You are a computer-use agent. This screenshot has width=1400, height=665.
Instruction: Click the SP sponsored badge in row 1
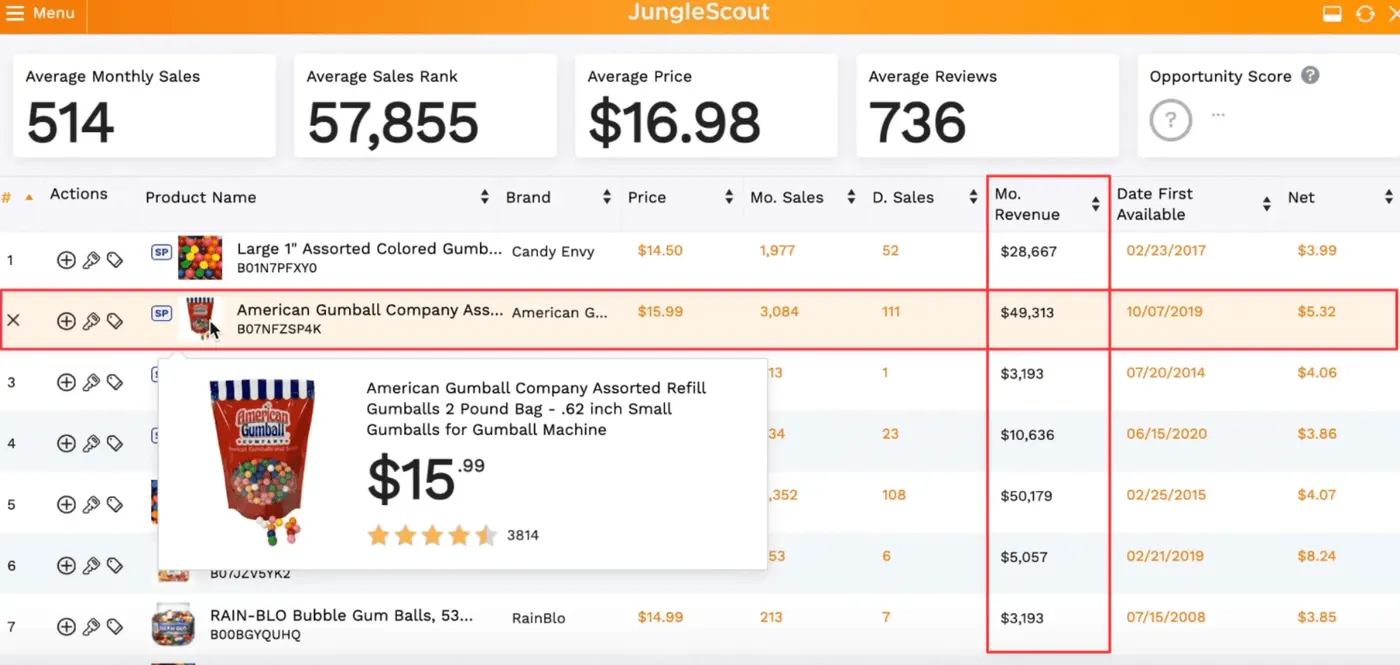pyautogui.click(x=161, y=252)
